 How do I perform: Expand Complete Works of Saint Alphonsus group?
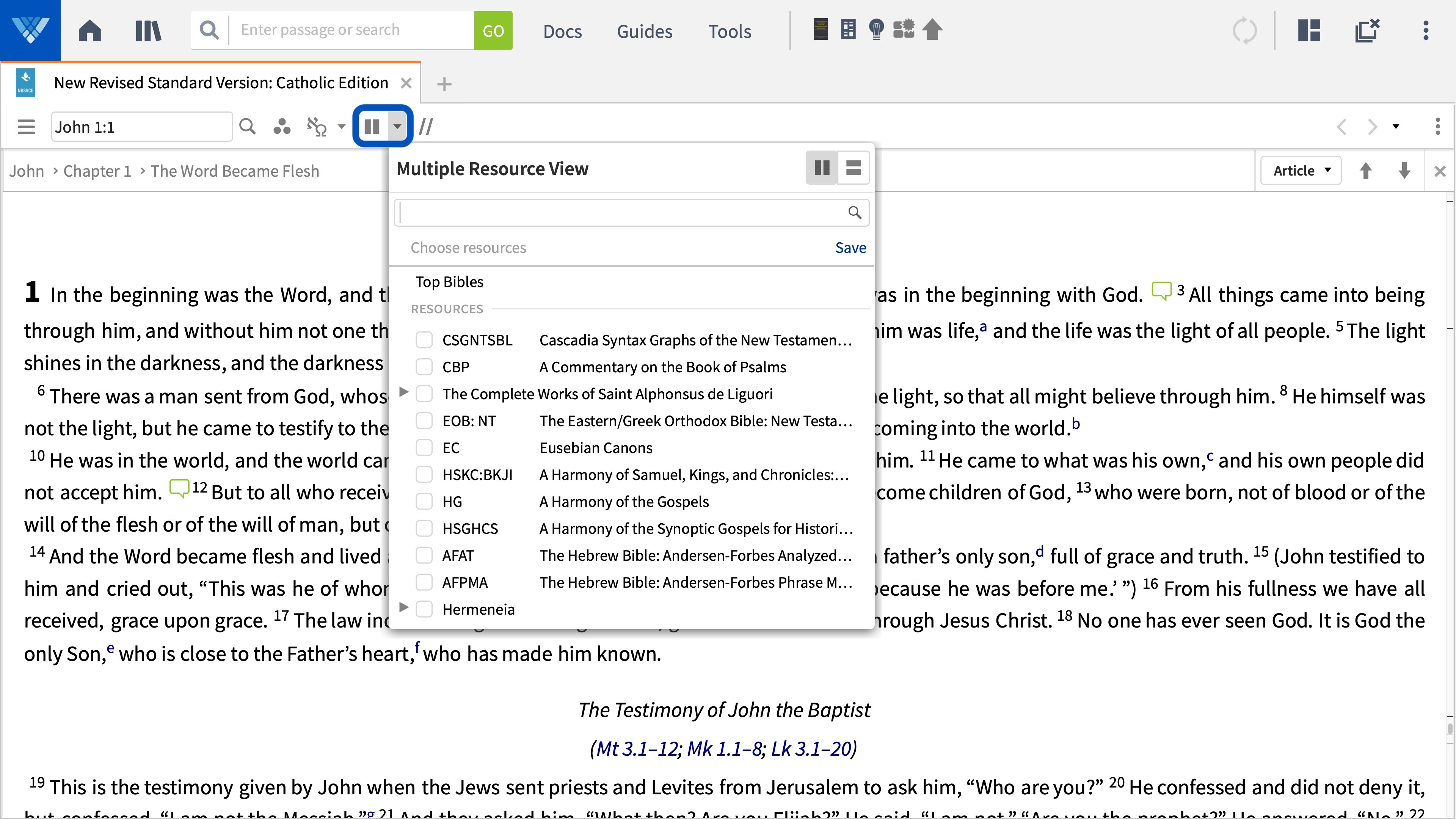coord(403,392)
